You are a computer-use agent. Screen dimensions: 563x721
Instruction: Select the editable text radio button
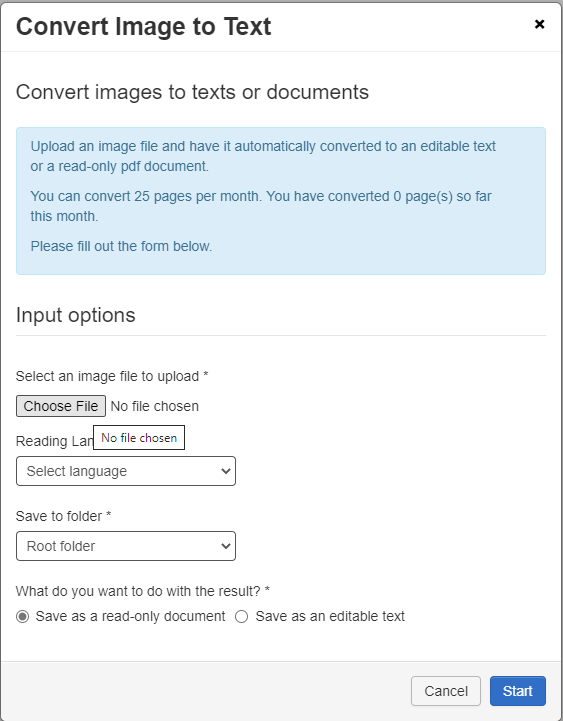241,617
